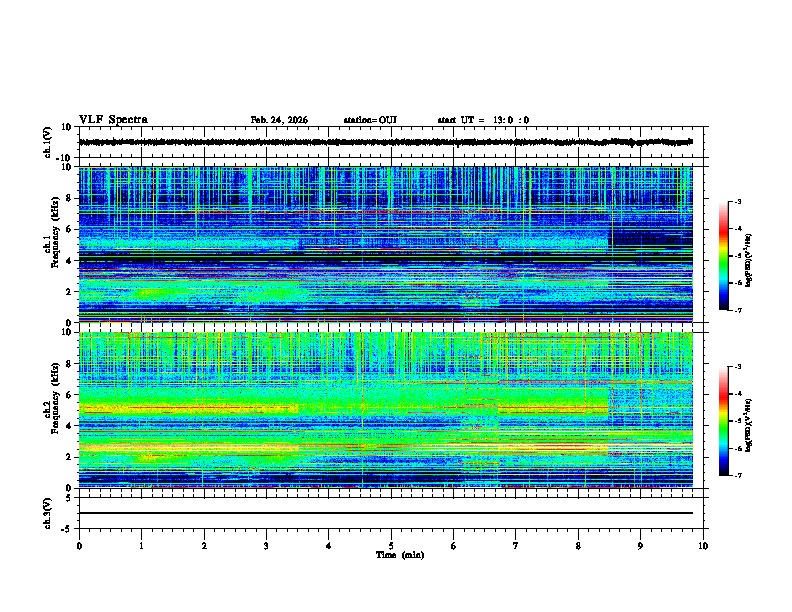Viewport: 792px width, 612px height.
Task: Click the "1" minute tick on time axis
Action: [x=141, y=546]
